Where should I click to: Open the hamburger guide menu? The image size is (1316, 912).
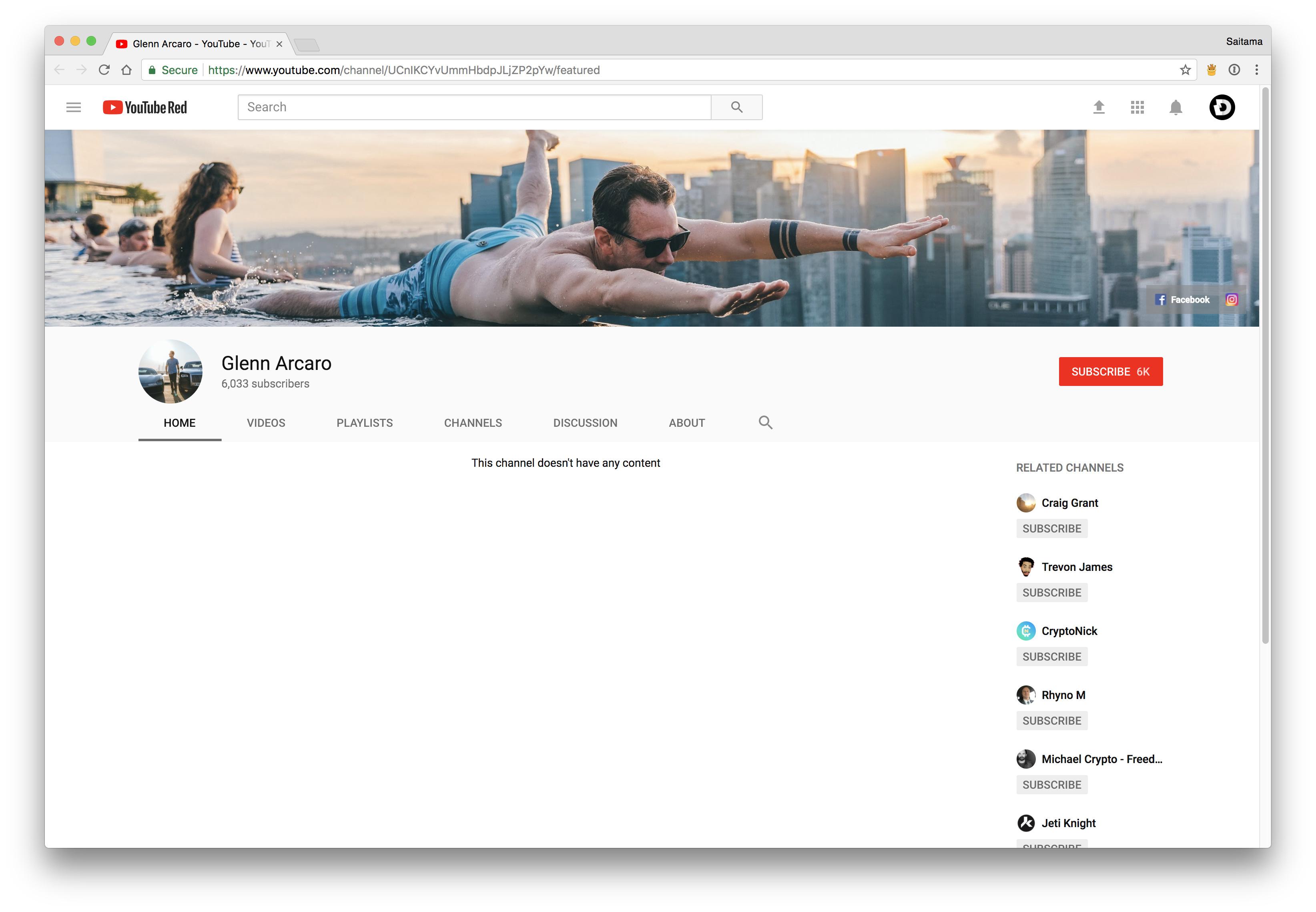[73, 107]
